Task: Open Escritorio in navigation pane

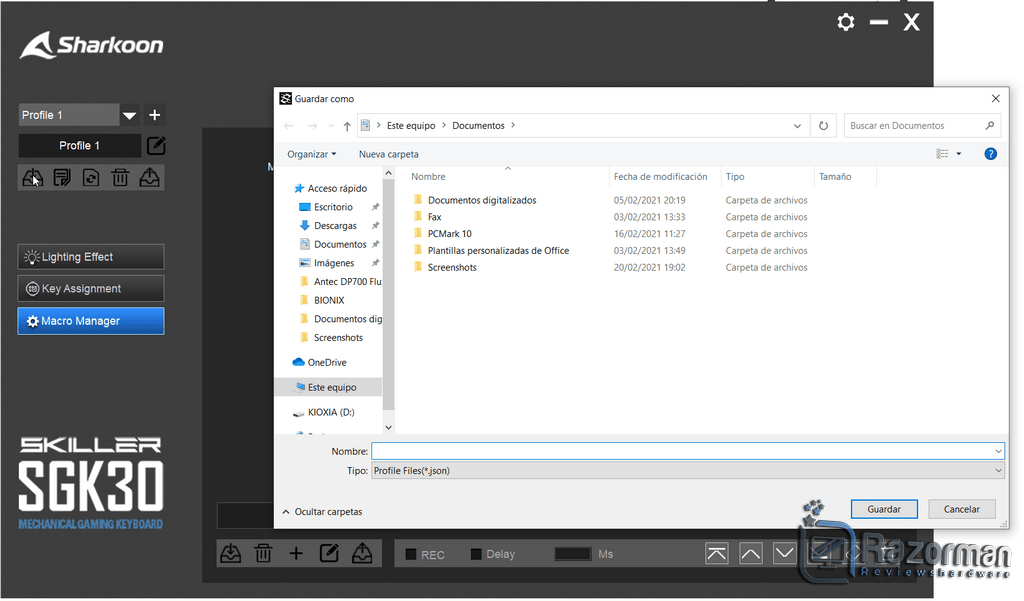Action: tap(333, 207)
